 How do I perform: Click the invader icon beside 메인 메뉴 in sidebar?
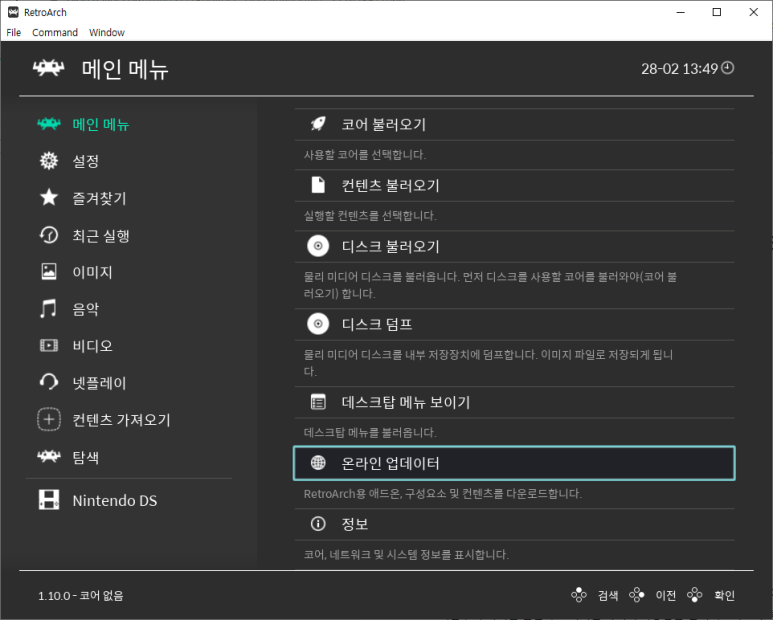coord(49,123)
